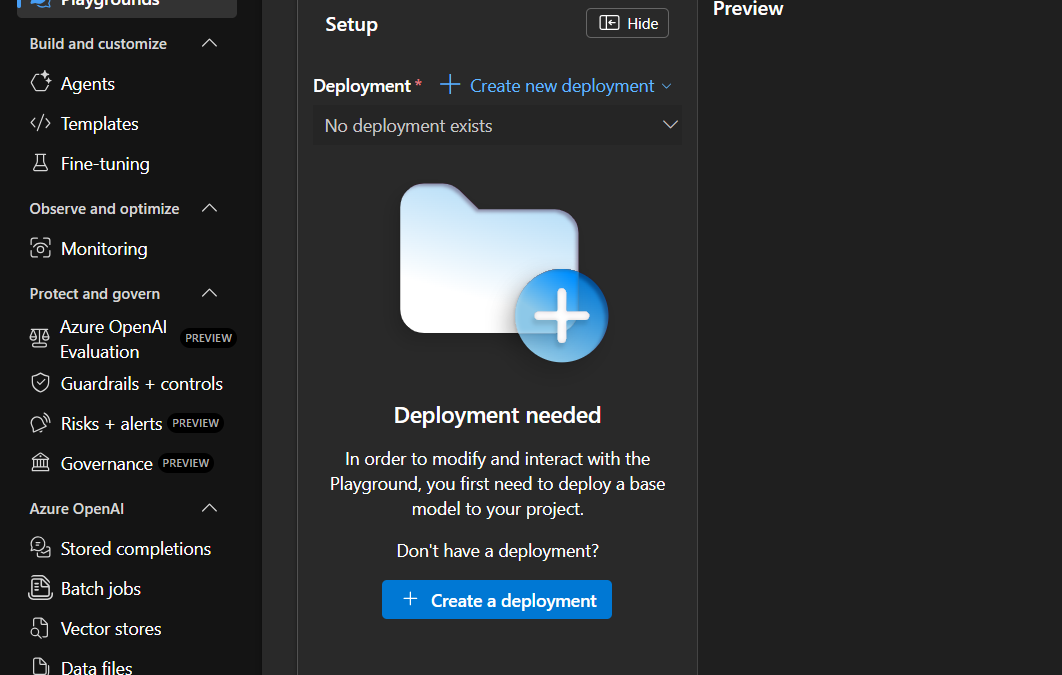This screenshot has height=675, width=1062.
Task: Click the Monitoring camera-frame icon
Action: 41,248
